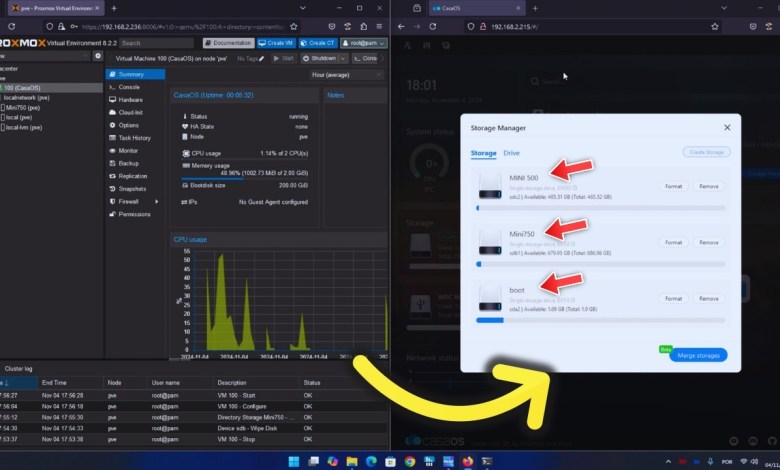Switch to the Storage tab in Storage Manager

(x=484, y=153)
